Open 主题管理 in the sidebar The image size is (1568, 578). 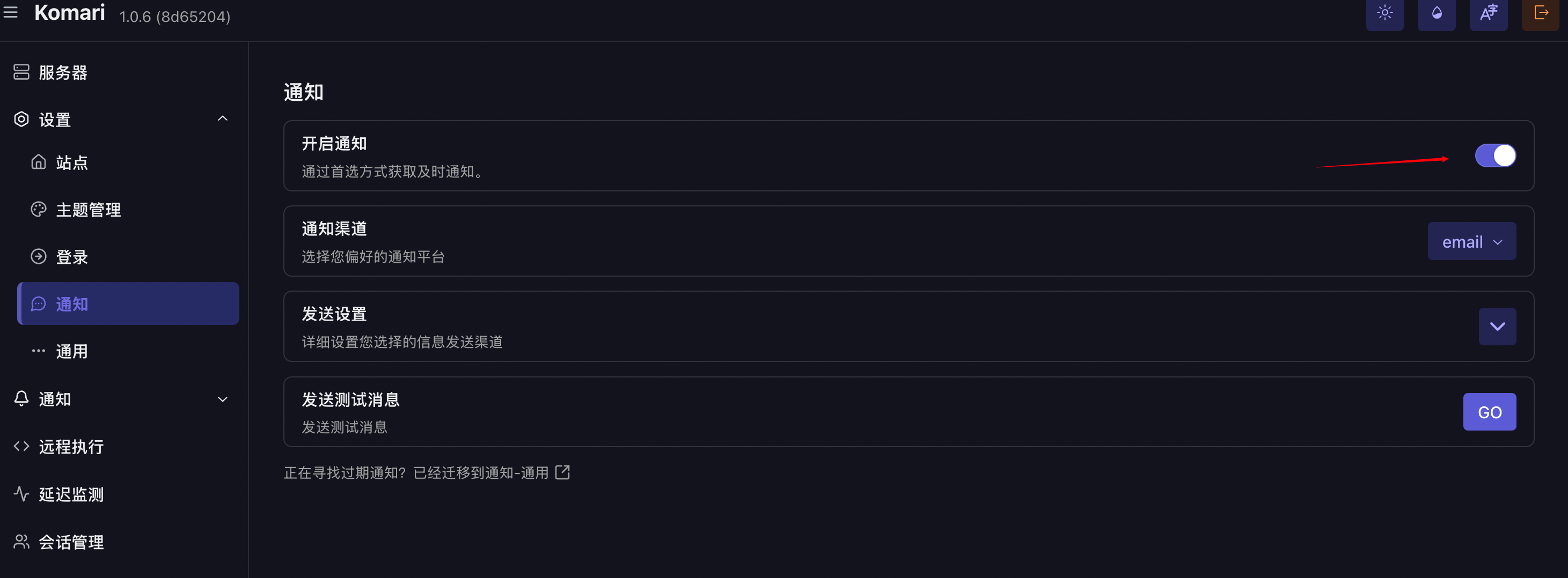[88, 210]
